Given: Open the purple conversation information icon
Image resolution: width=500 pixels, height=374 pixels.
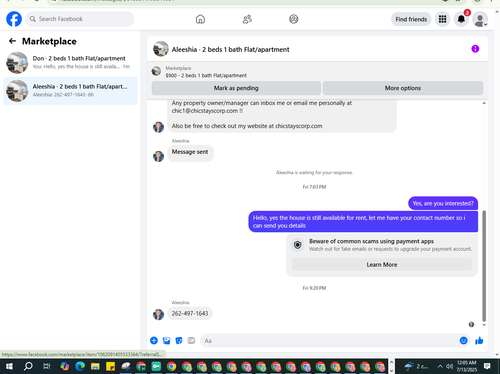Looking at the screenshot, I should pyautogui.click(x=475, y=49).
